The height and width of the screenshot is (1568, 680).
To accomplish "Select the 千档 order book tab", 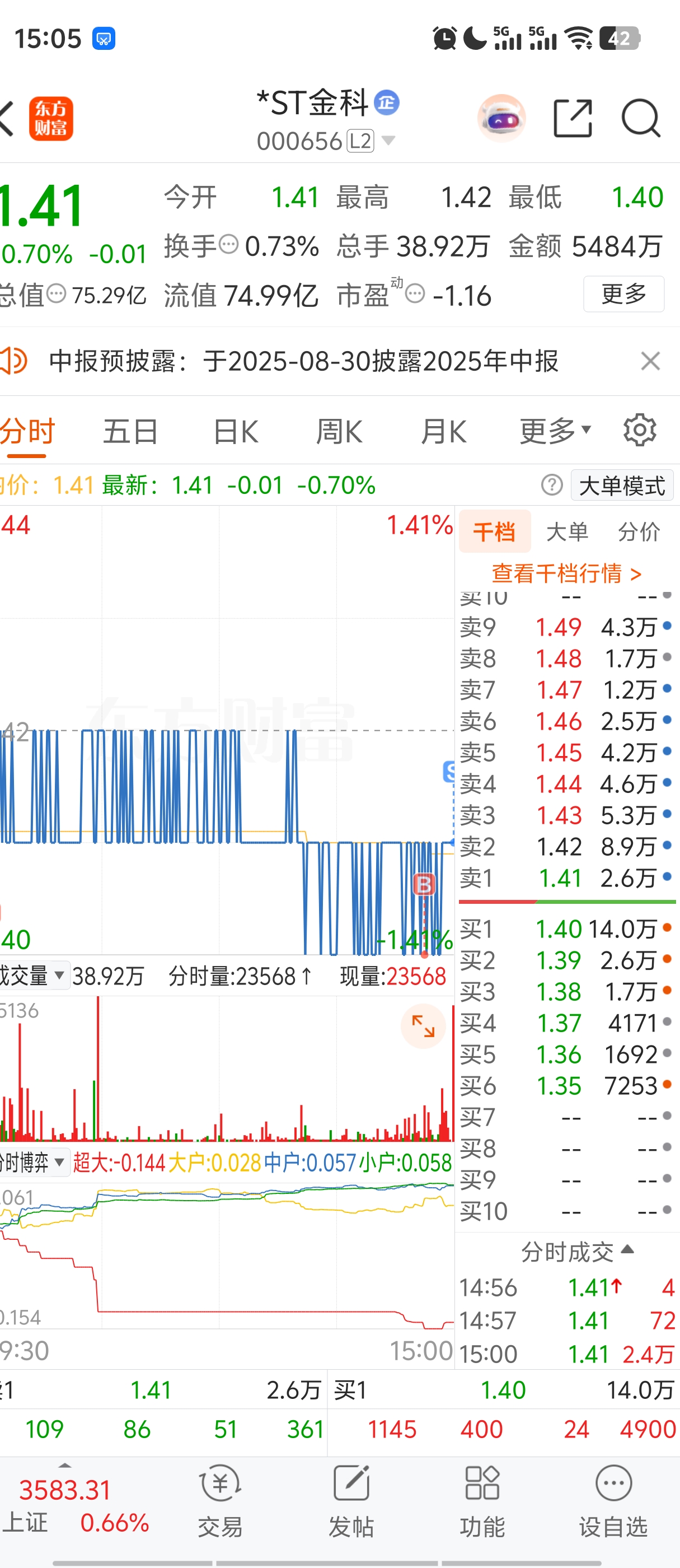I will 495,531.
